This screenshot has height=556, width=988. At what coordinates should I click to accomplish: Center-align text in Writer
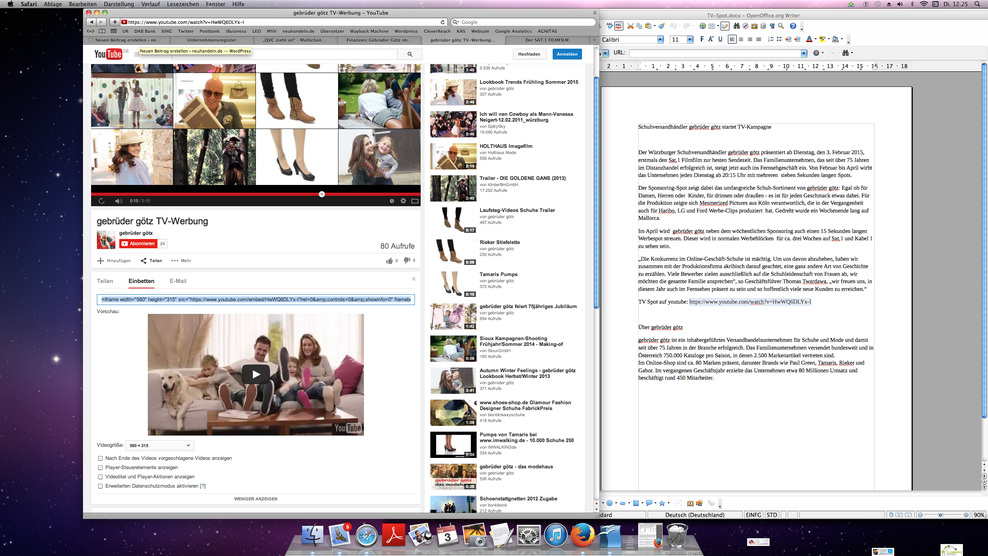[x=741, y=39]
